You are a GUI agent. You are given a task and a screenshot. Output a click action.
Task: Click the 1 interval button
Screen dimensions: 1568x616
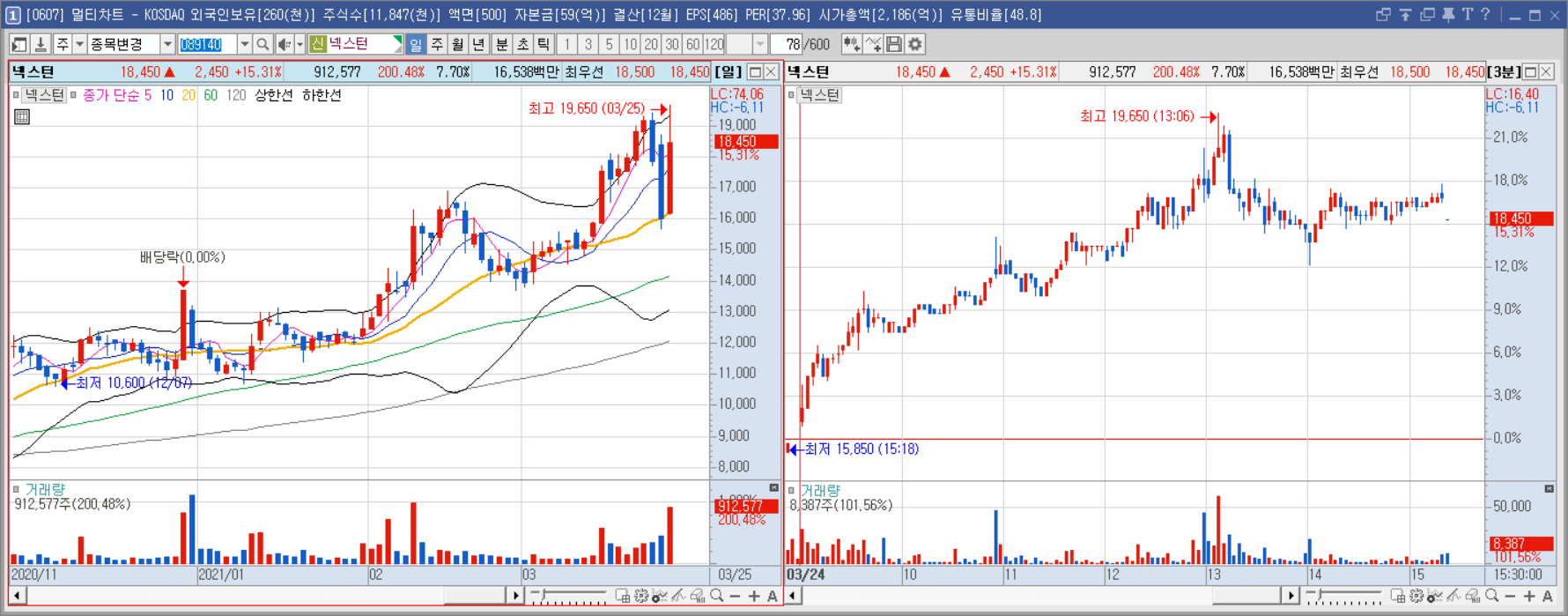[567, 44]
